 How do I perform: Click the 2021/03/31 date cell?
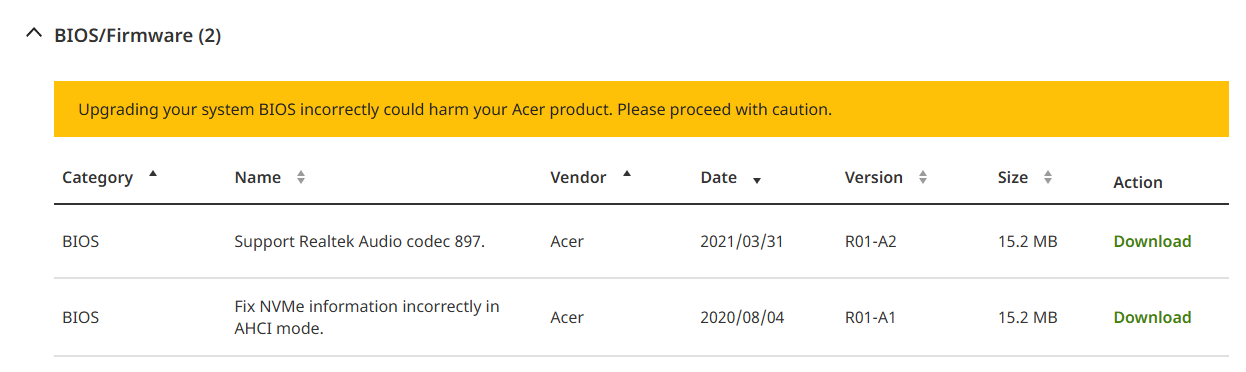click(742, 241)
